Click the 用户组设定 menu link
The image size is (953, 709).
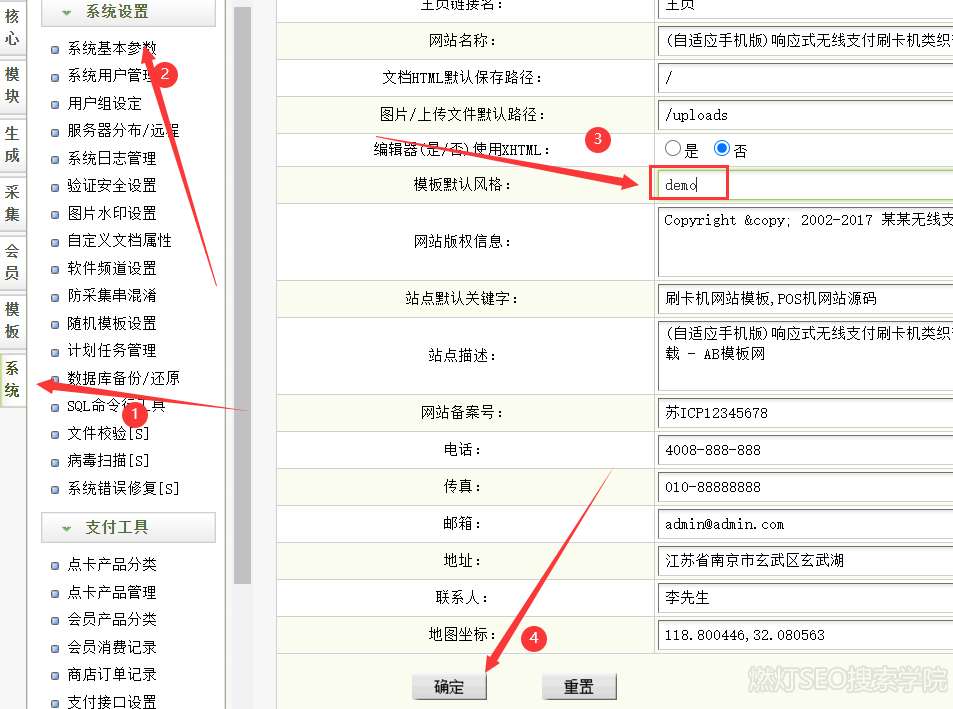click(104, 103)
